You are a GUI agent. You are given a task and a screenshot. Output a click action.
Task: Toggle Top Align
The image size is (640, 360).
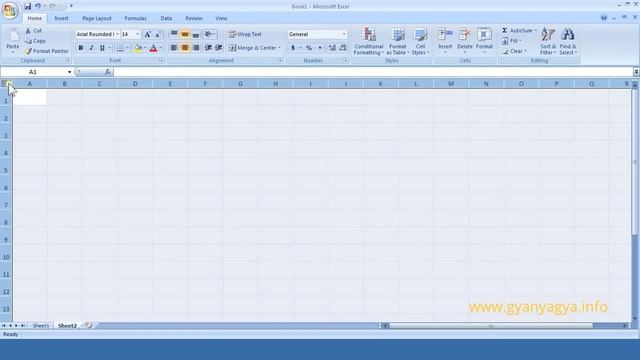click(174, 34)
